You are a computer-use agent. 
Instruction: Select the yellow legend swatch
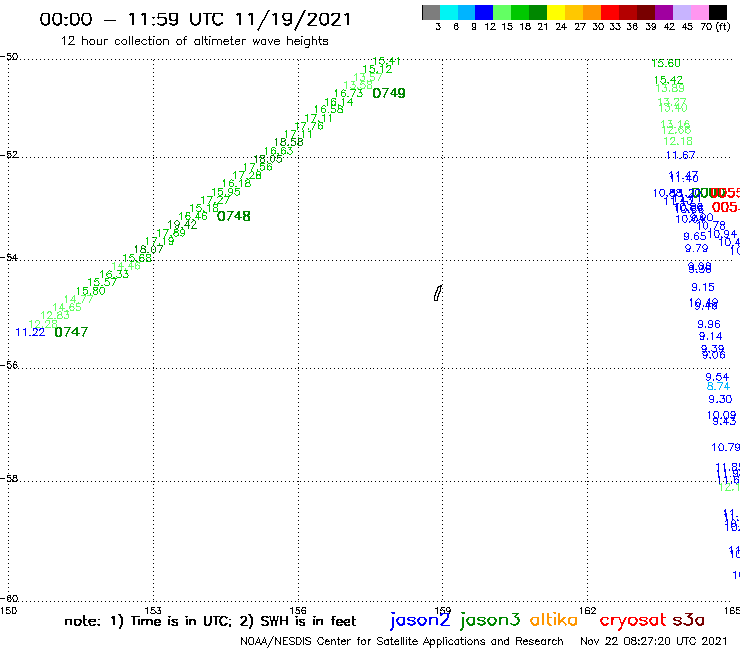556,12
